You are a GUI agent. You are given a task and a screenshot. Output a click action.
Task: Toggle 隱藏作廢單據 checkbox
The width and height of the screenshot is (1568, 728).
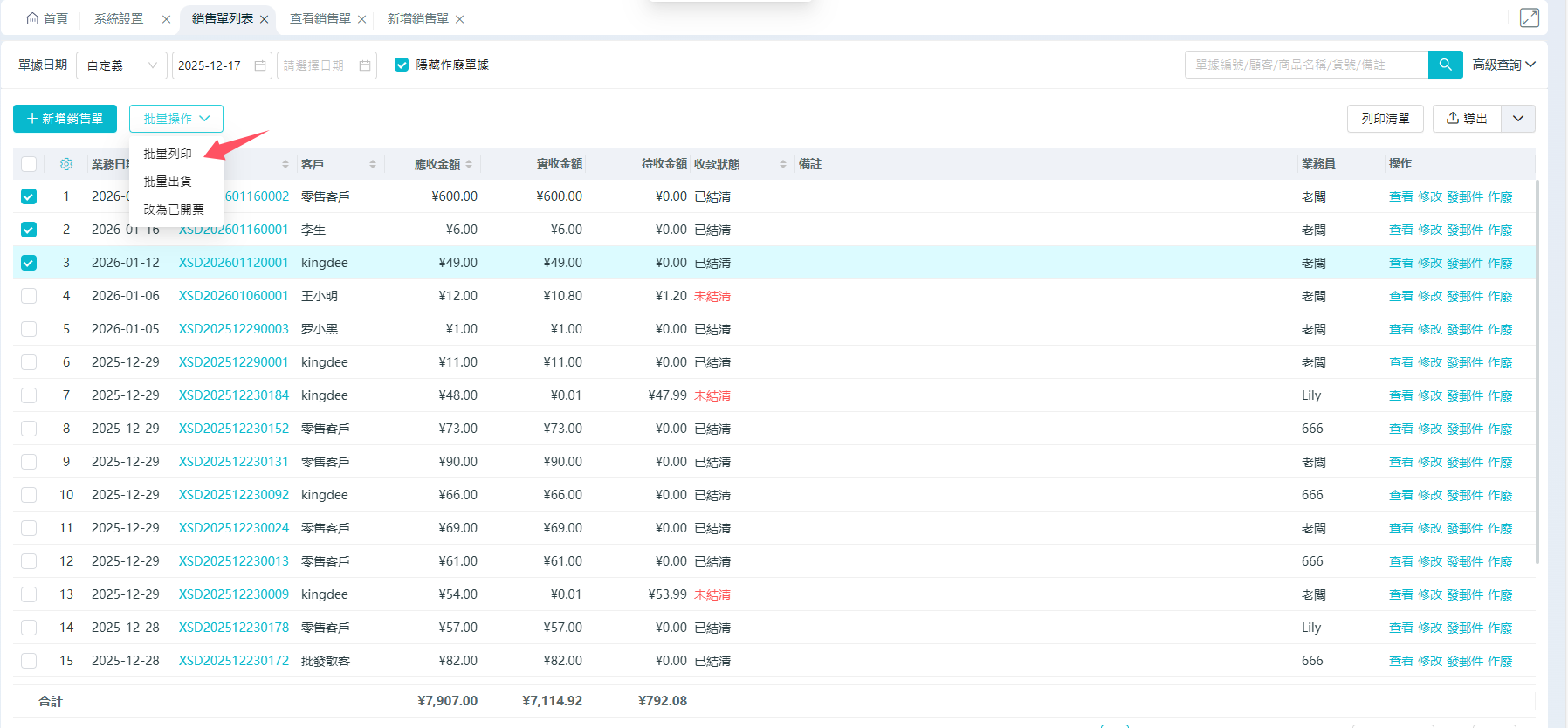402,65
